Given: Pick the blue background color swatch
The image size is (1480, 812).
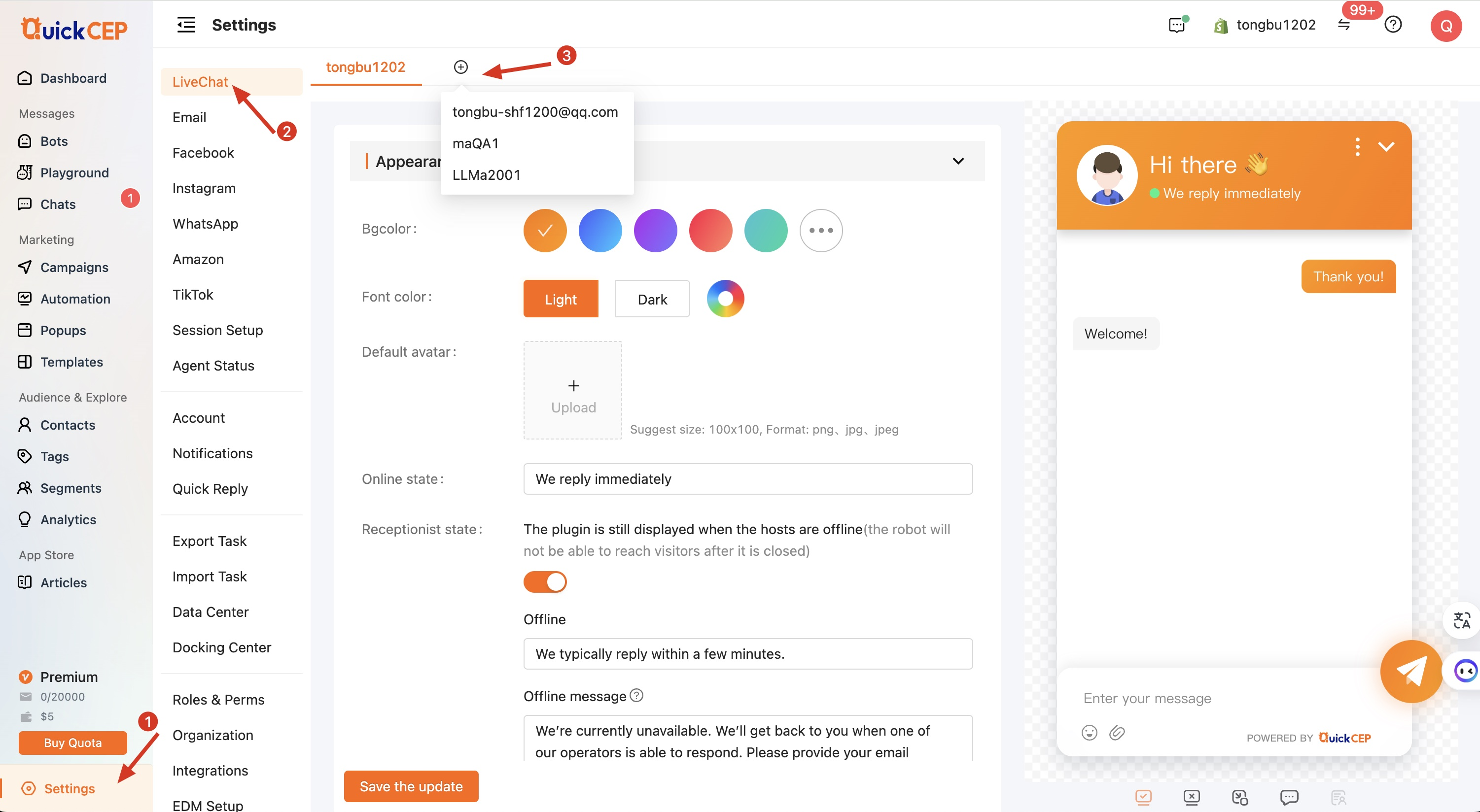Looking at the screenshot, I should click(600, 230).
